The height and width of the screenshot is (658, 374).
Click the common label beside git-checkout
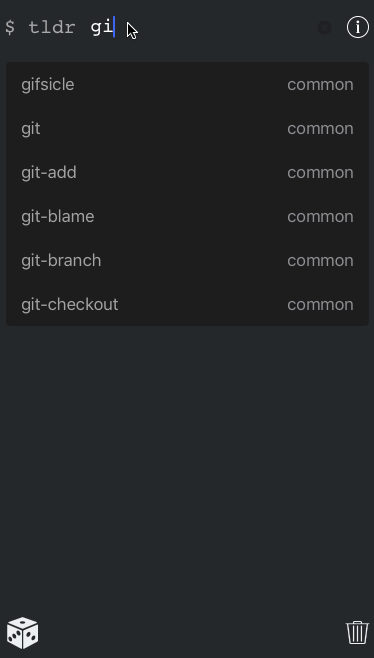tap(320, 305)
